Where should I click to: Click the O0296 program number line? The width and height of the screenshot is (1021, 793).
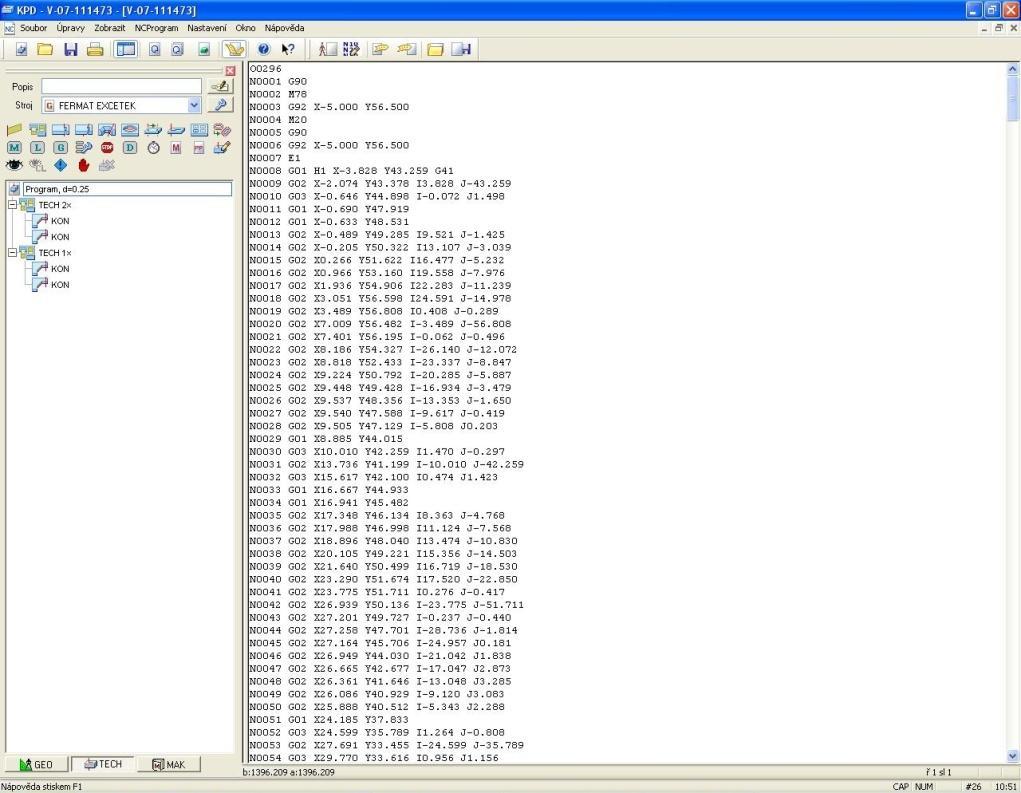pos(266,68)
